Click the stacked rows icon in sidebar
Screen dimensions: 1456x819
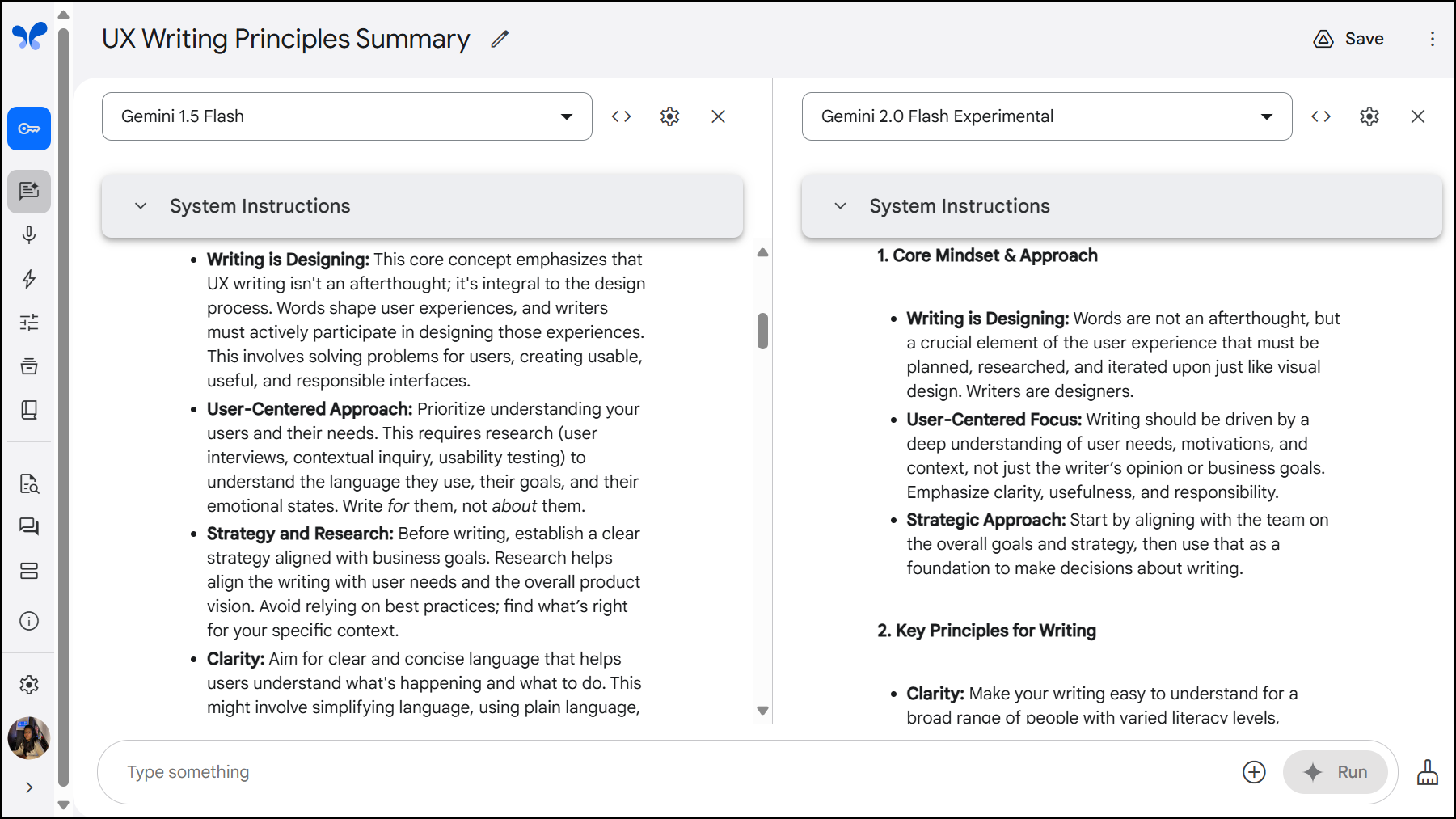pyautogui.click(x=29, y=571)
